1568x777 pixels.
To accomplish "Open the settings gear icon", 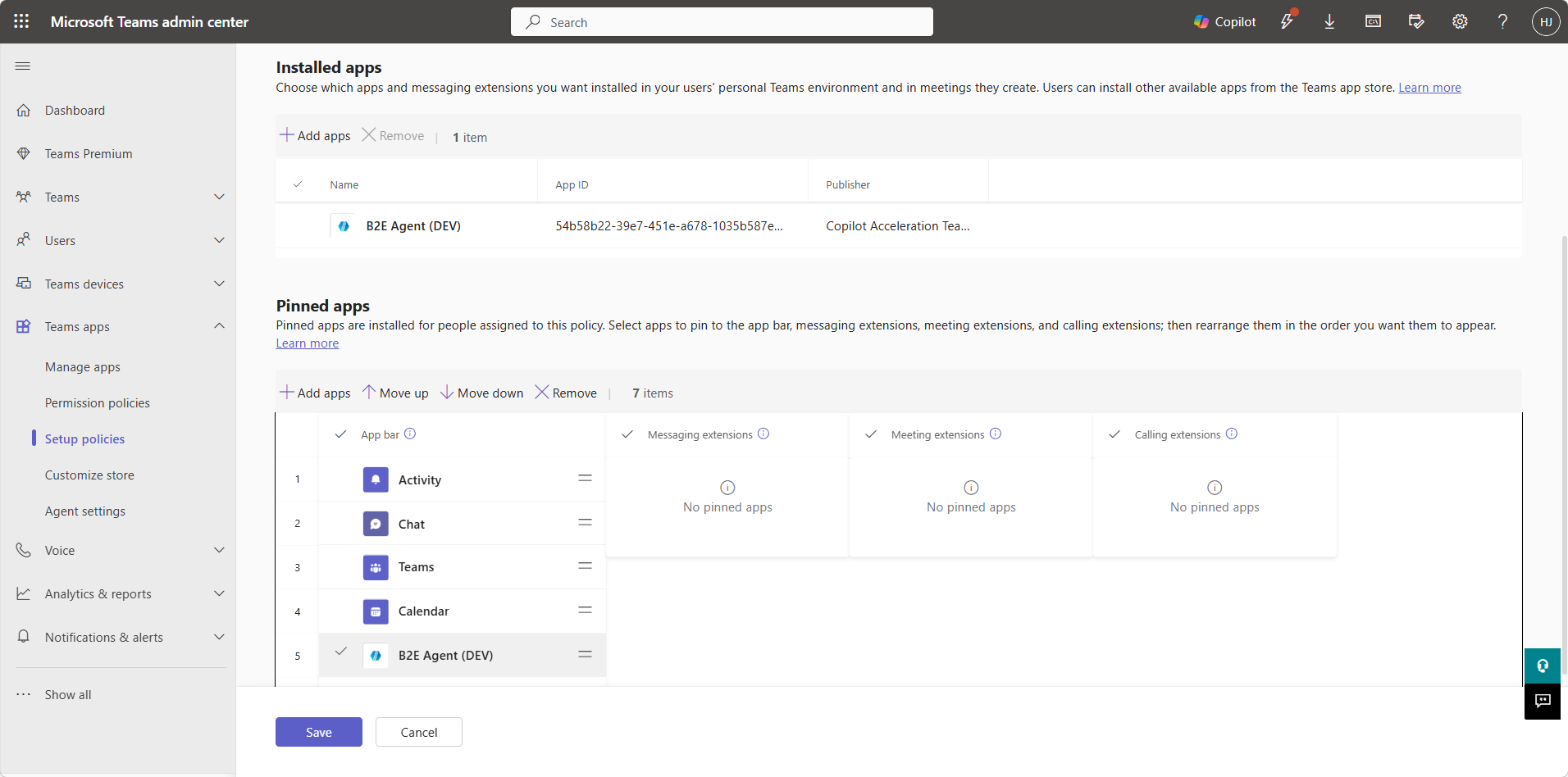I will (x=1460, y=22).
